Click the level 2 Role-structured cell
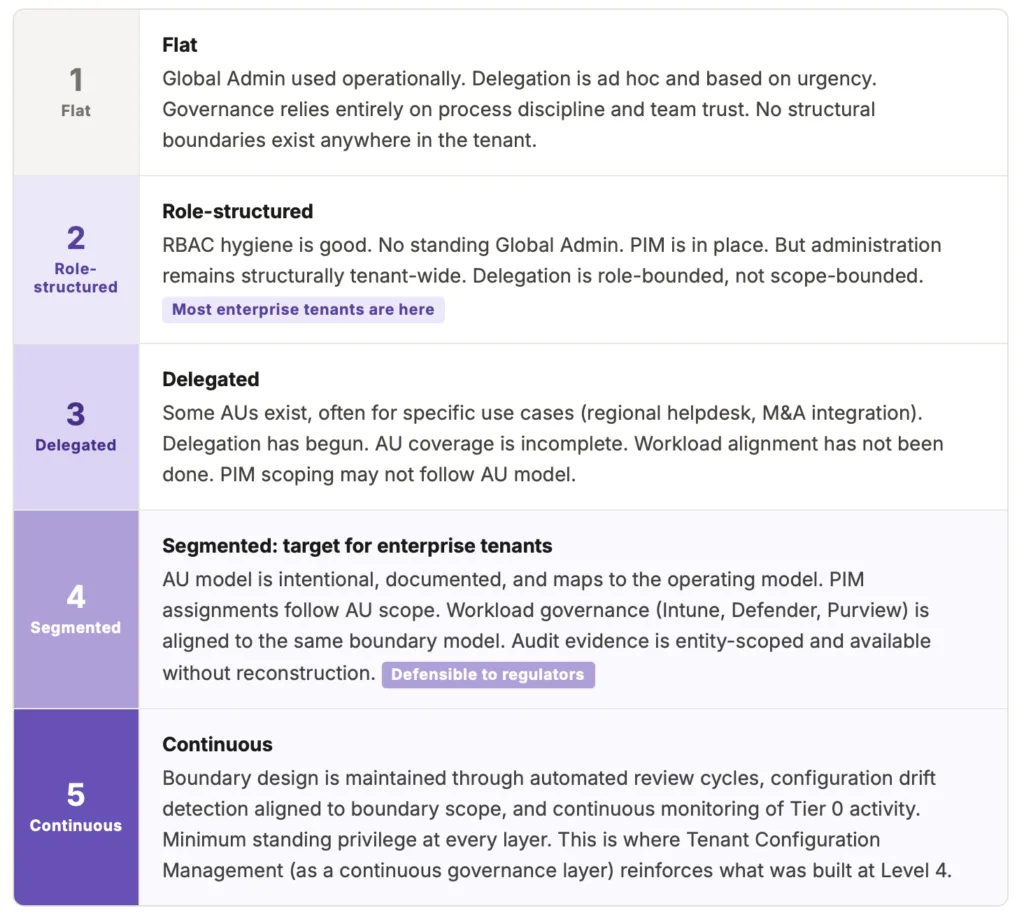 click(76, 260)
